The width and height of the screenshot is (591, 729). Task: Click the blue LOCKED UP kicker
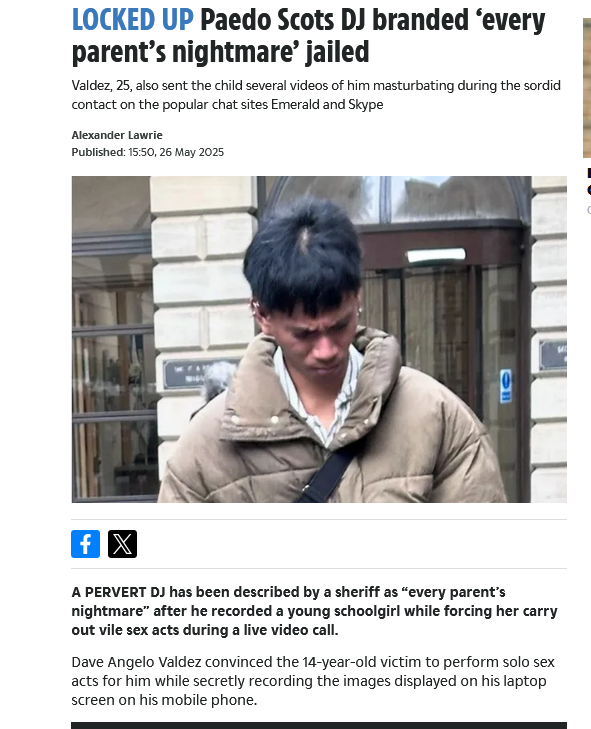tap(133, 20)
